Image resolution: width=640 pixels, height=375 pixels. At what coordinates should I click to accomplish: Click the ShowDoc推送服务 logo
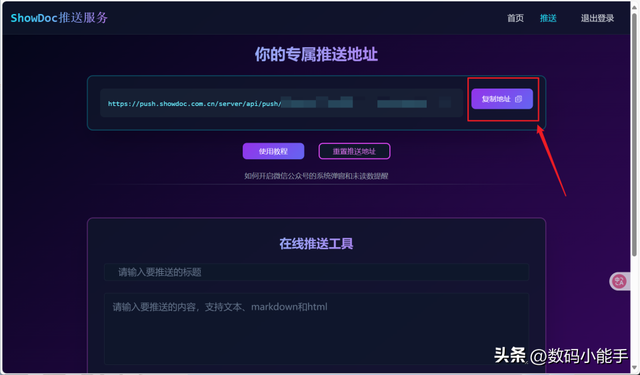click(x=59, y=18)
